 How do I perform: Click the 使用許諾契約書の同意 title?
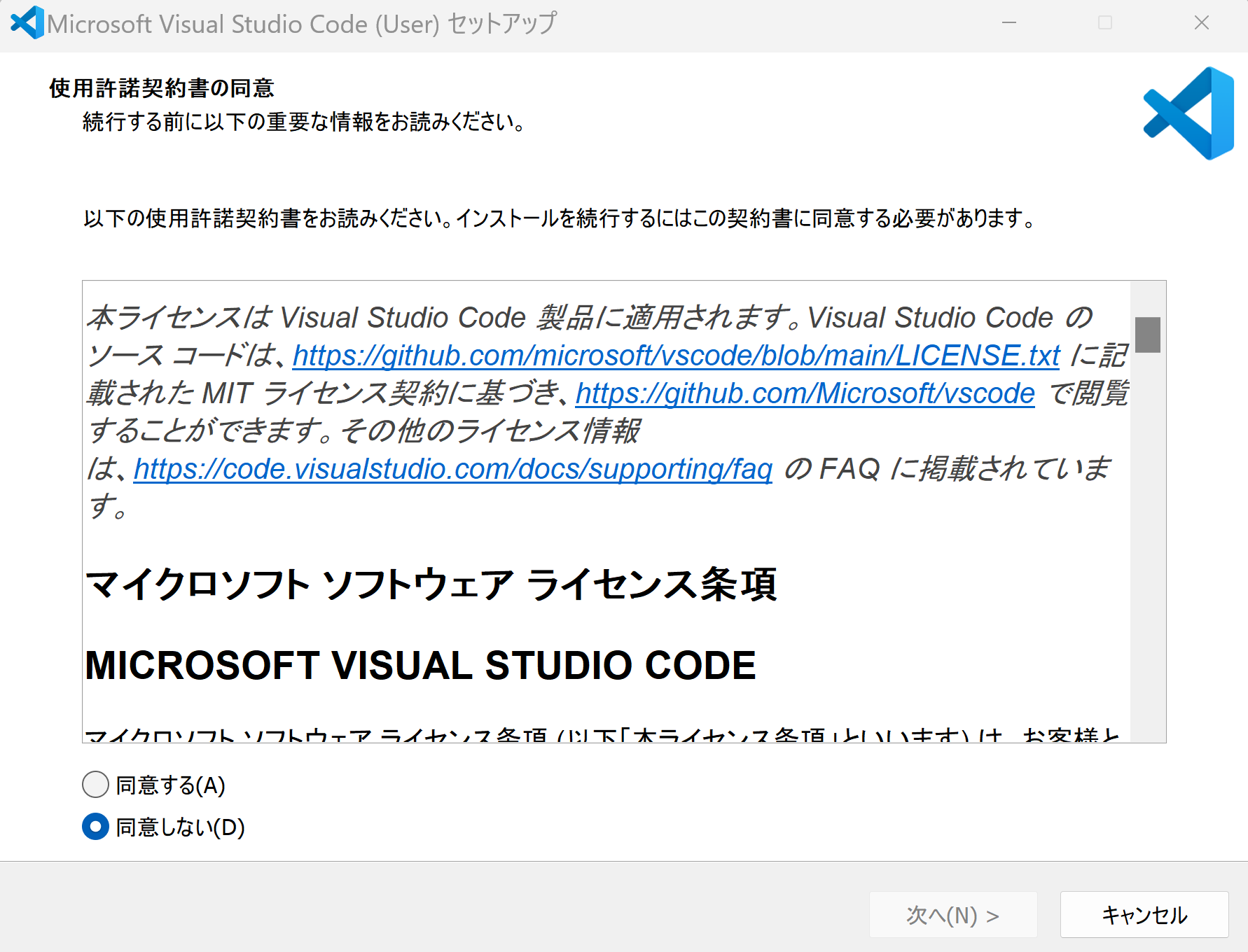pyautogui.click(x=161, y=88)
